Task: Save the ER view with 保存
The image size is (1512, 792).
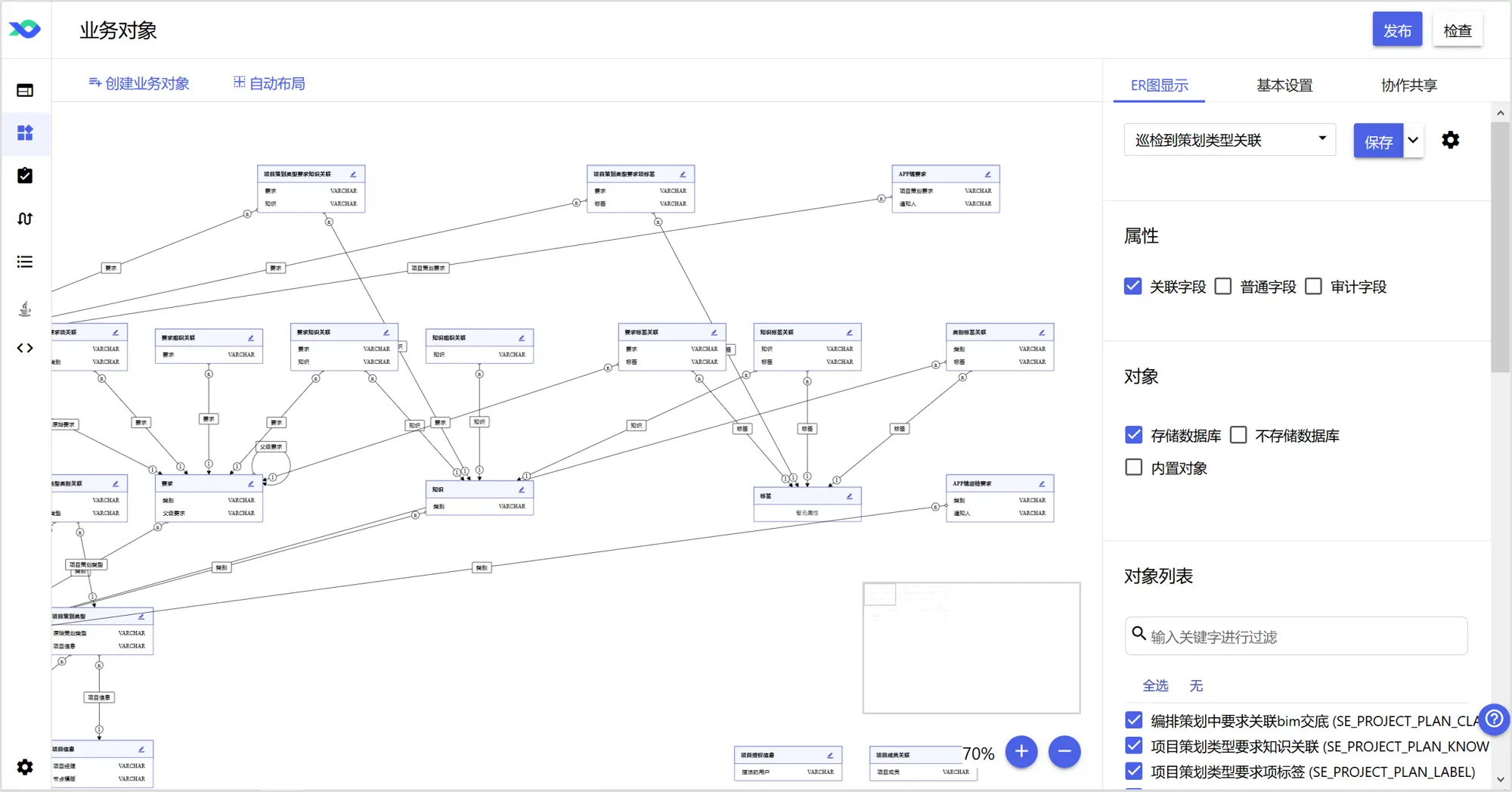Action: pos(1378,141)
